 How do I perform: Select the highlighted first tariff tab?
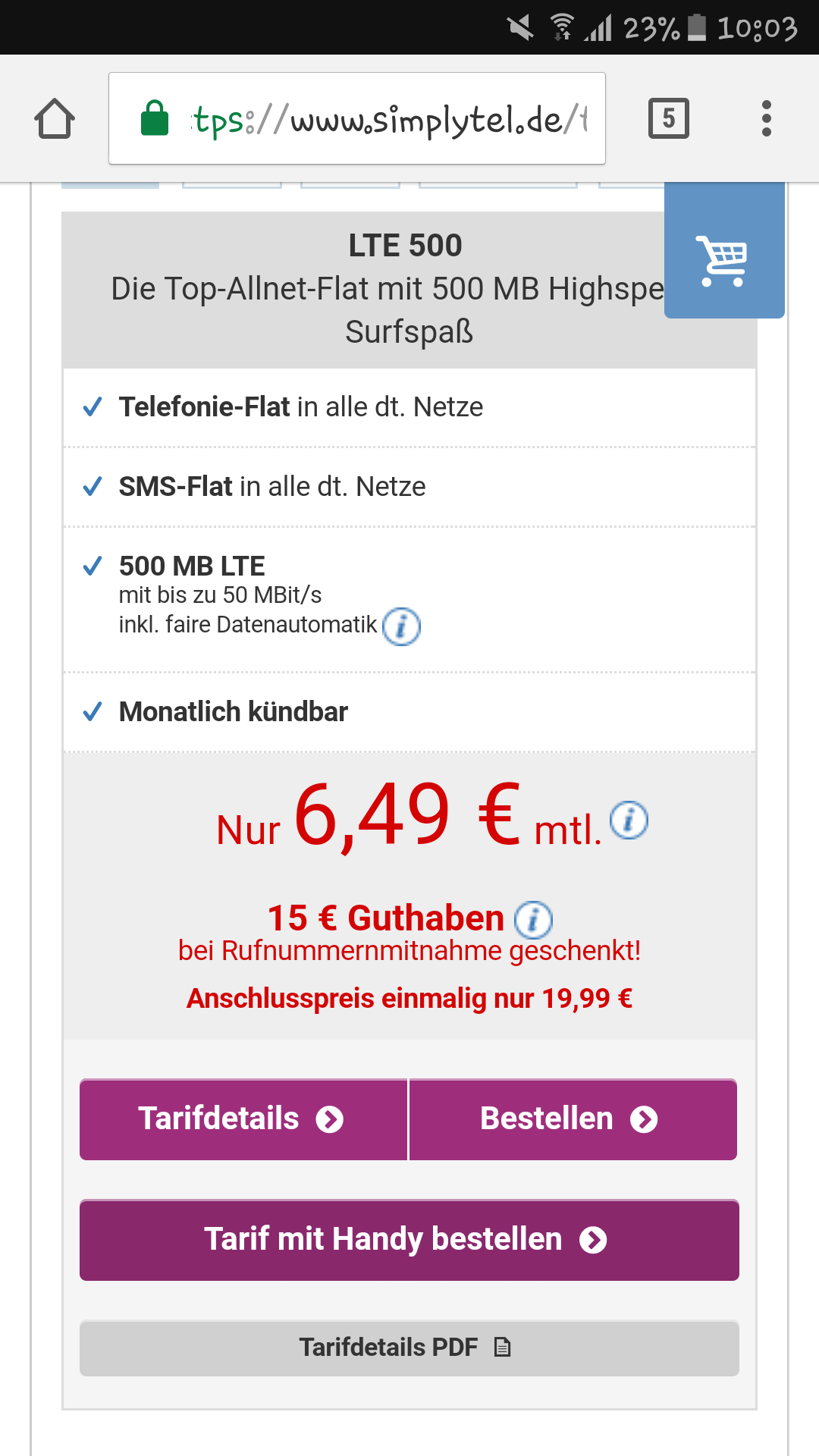[x=110, y=185]
